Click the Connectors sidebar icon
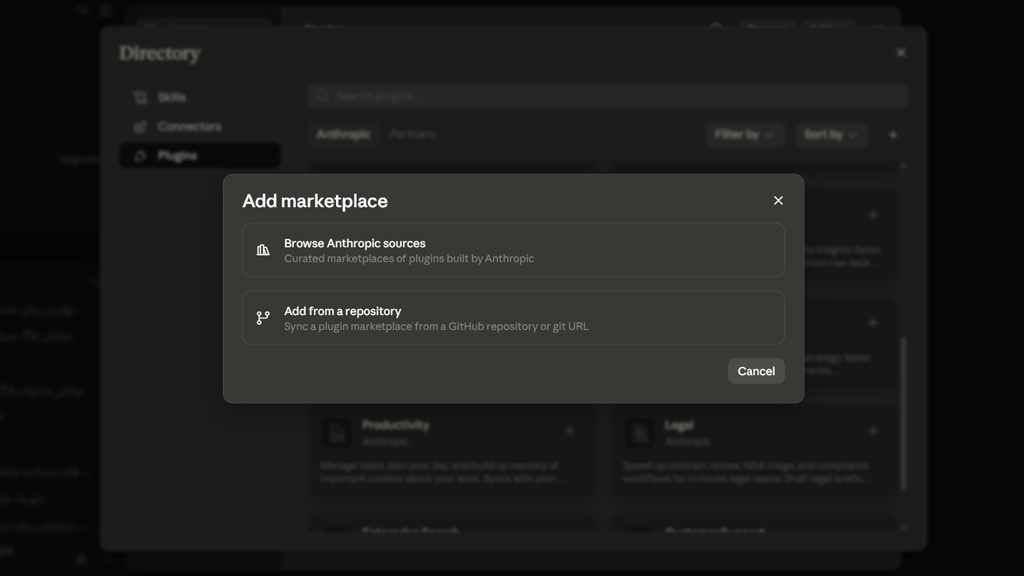1024x576 pixels. coord(140,127)
